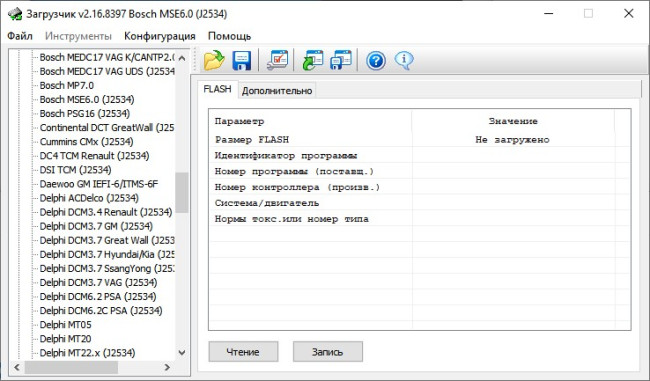Select Daewoo GM IEFI-6/ITMS-6F entry

(x=99, y=184)
